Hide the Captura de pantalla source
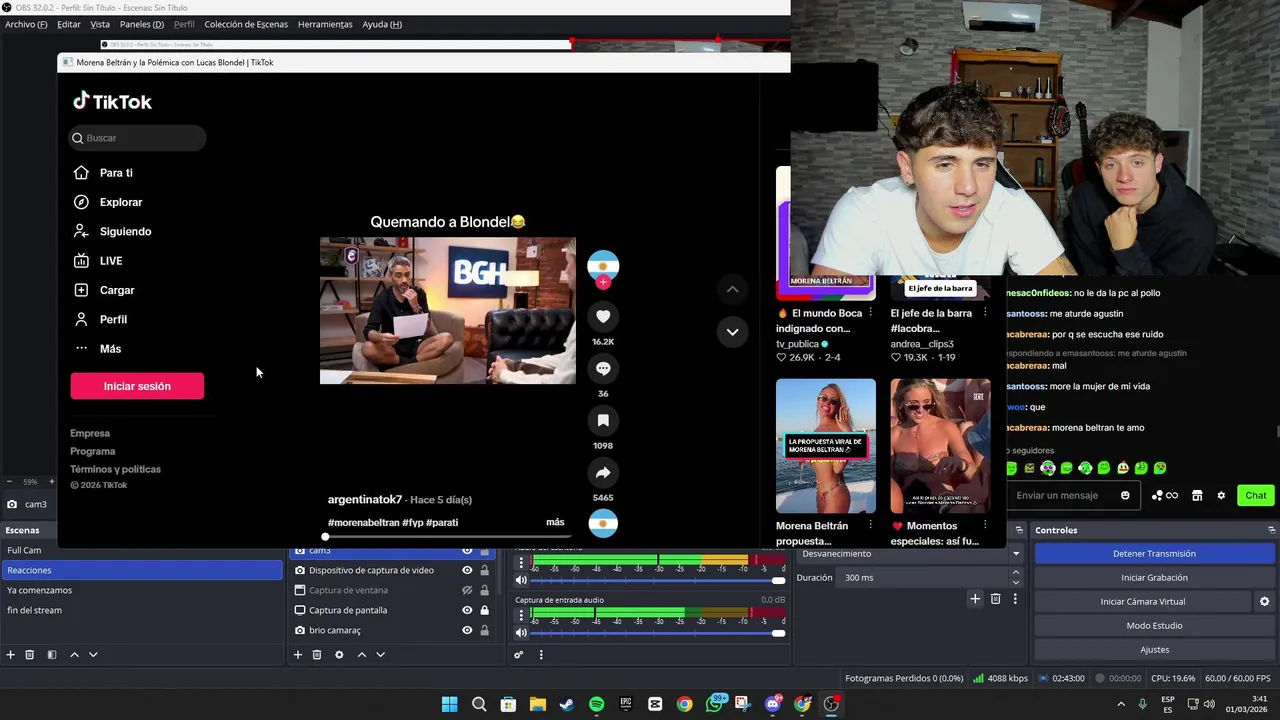 click(467, 611)
